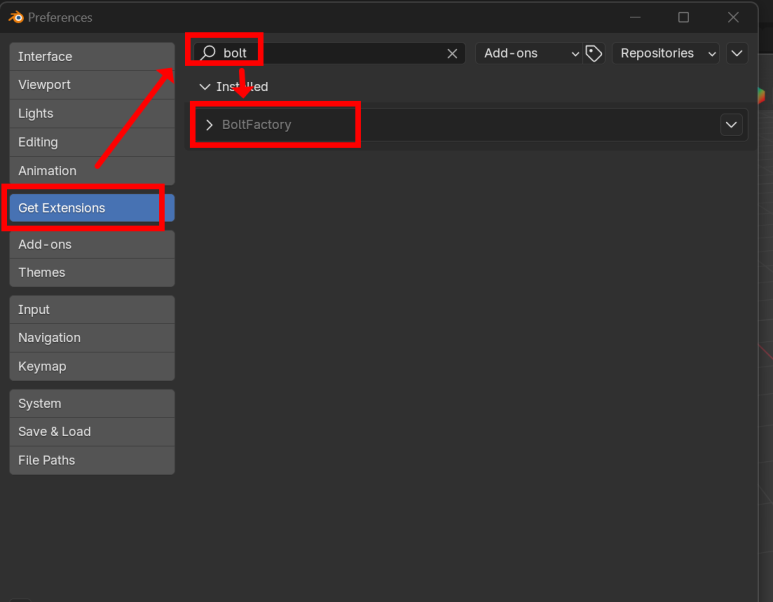Click the magnifier search icon

(x=208, y=53)
